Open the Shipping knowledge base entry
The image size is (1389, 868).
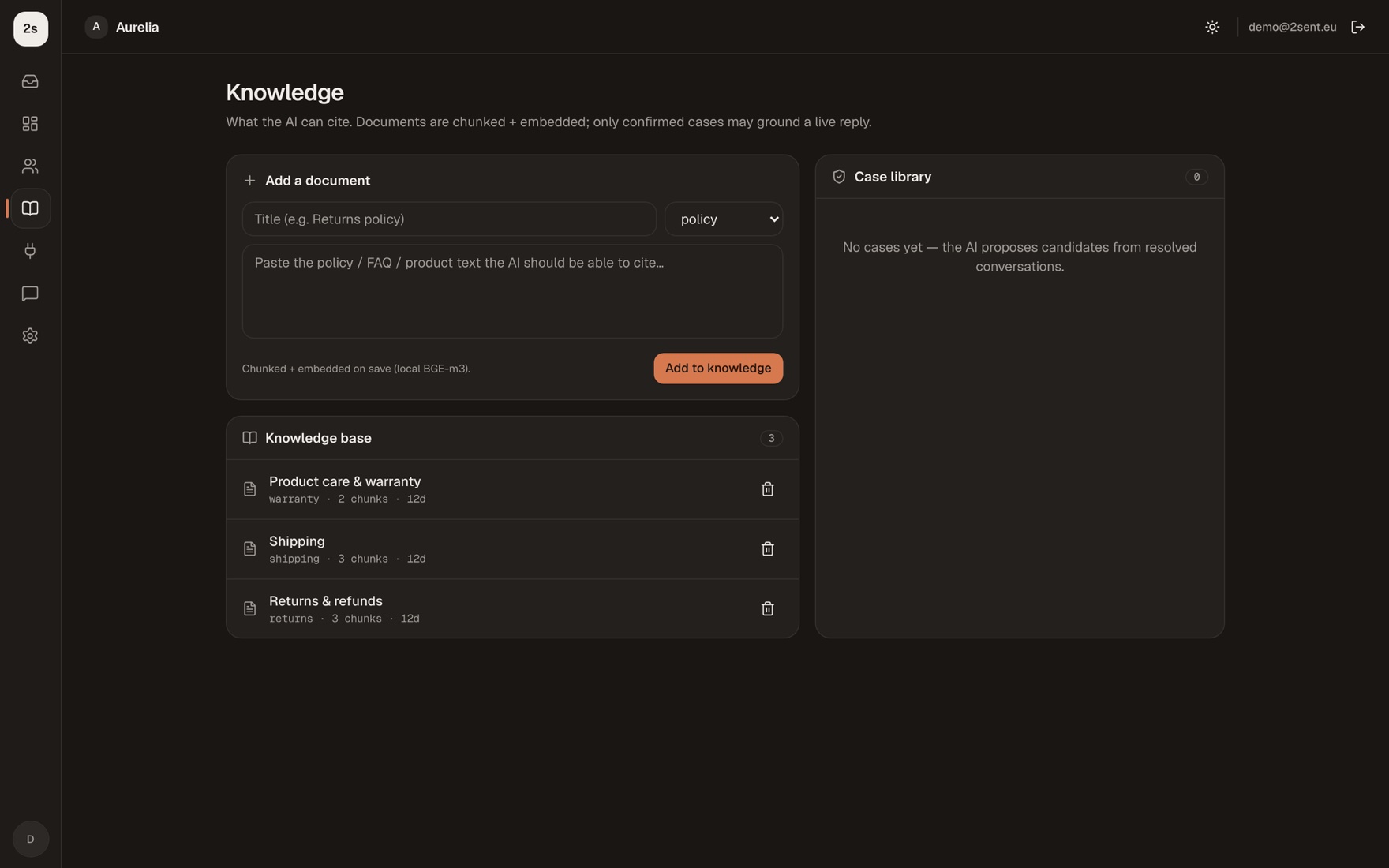(x=512, y=549)
